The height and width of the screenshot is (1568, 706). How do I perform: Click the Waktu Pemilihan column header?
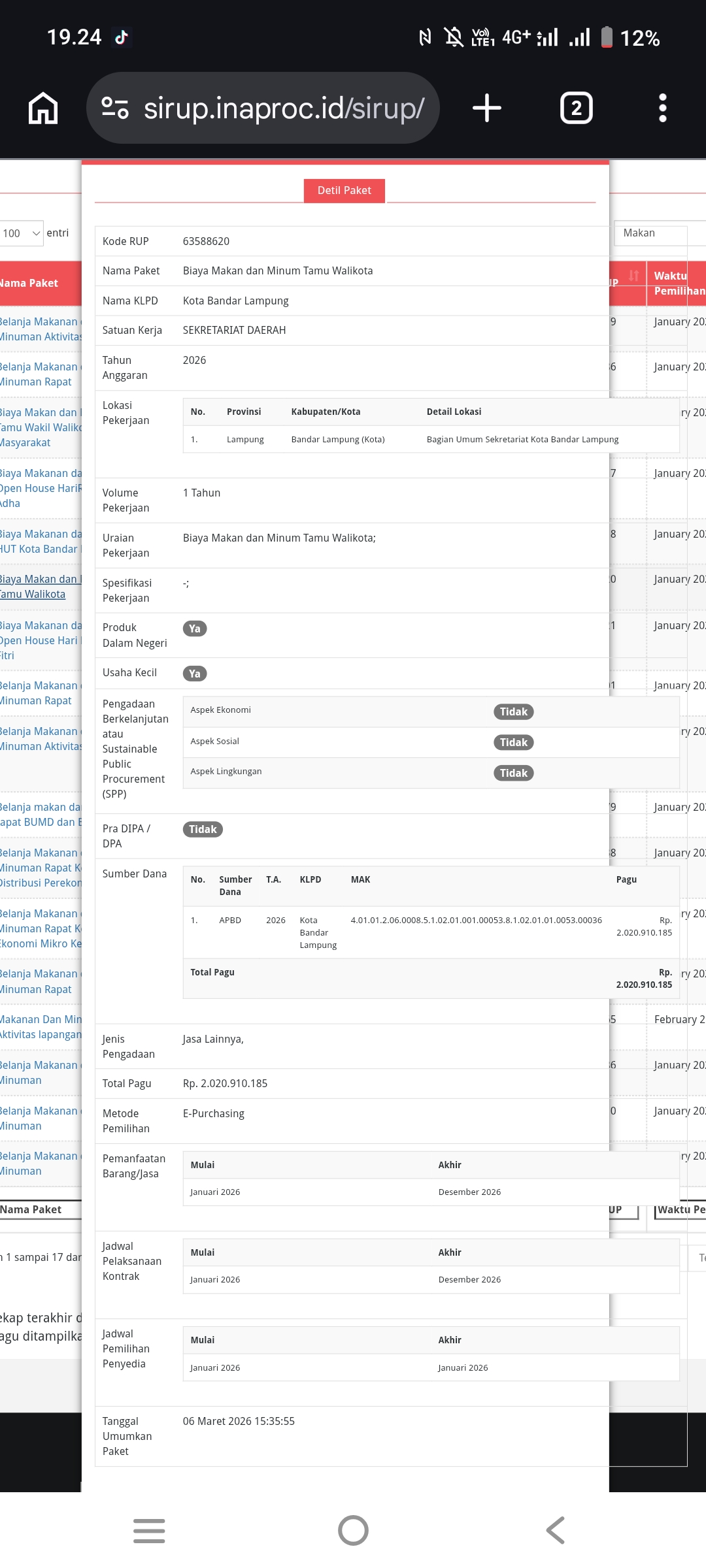click(677, 283)
